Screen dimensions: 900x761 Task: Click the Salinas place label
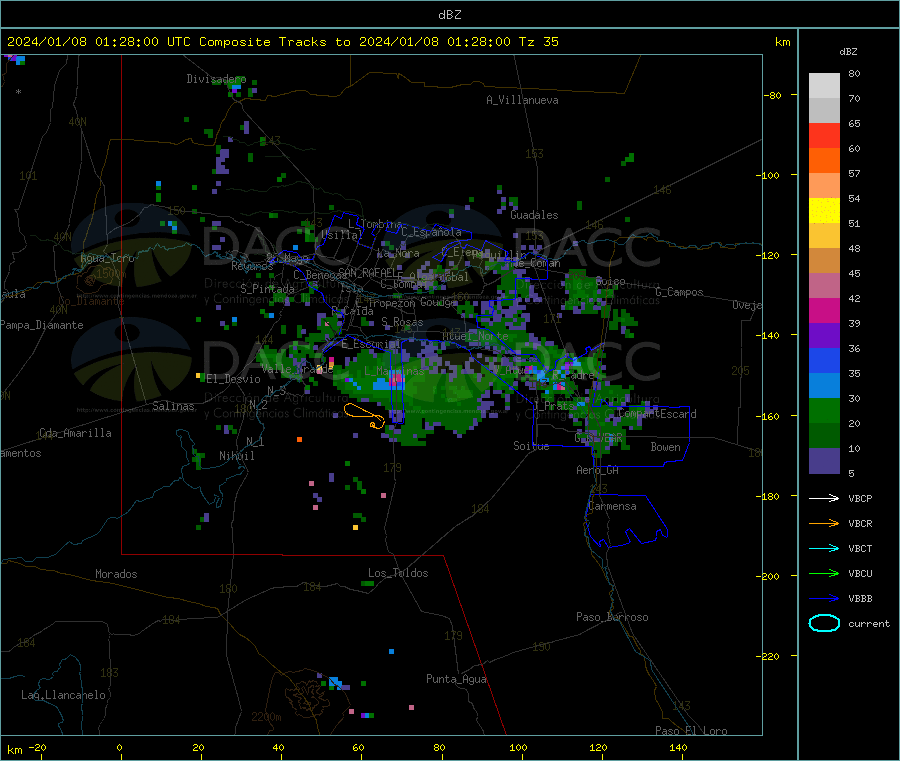[173, 406]
